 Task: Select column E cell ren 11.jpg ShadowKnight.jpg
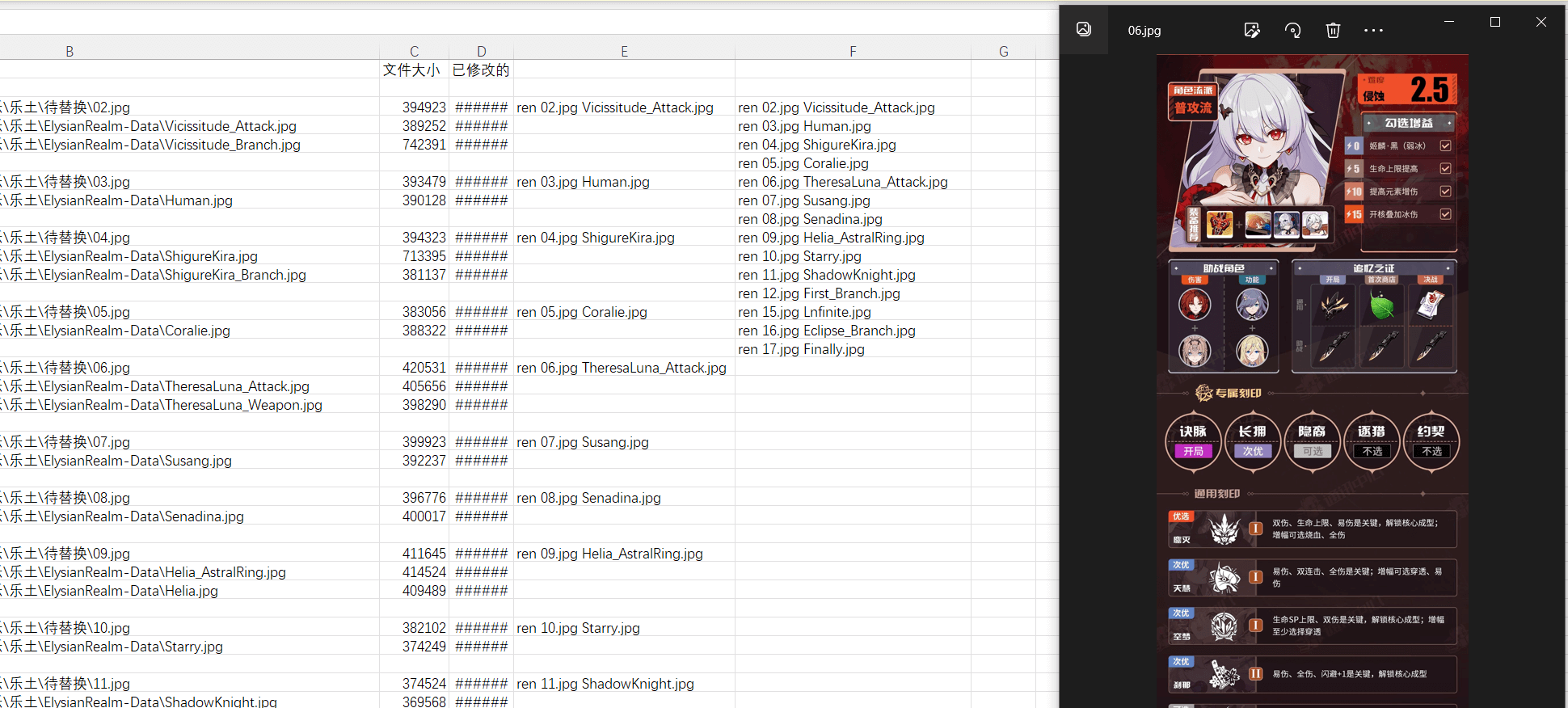[624, 683]
